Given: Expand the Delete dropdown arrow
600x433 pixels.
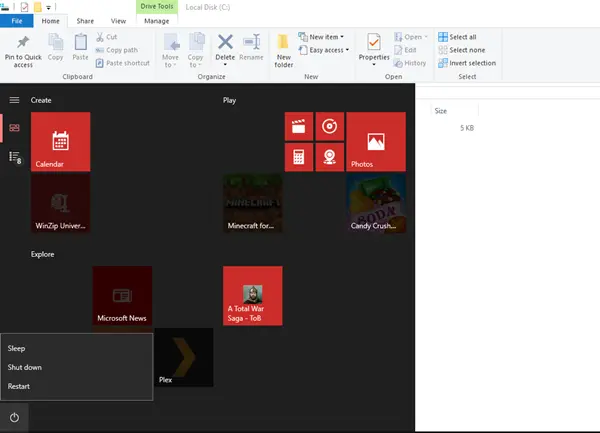Looking at the screenshot, I should pyautogui.click(x=225, y=65).
